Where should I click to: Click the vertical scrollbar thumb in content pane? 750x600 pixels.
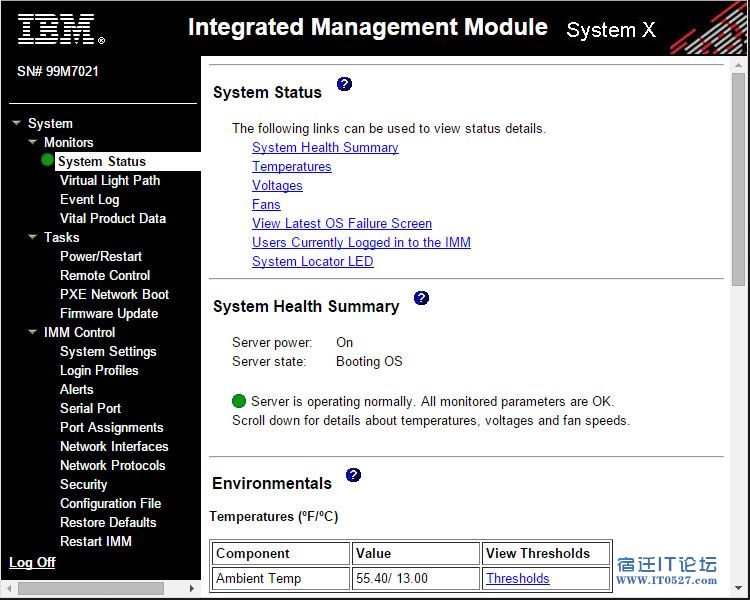pyautogui.click(x=738, y=179)
